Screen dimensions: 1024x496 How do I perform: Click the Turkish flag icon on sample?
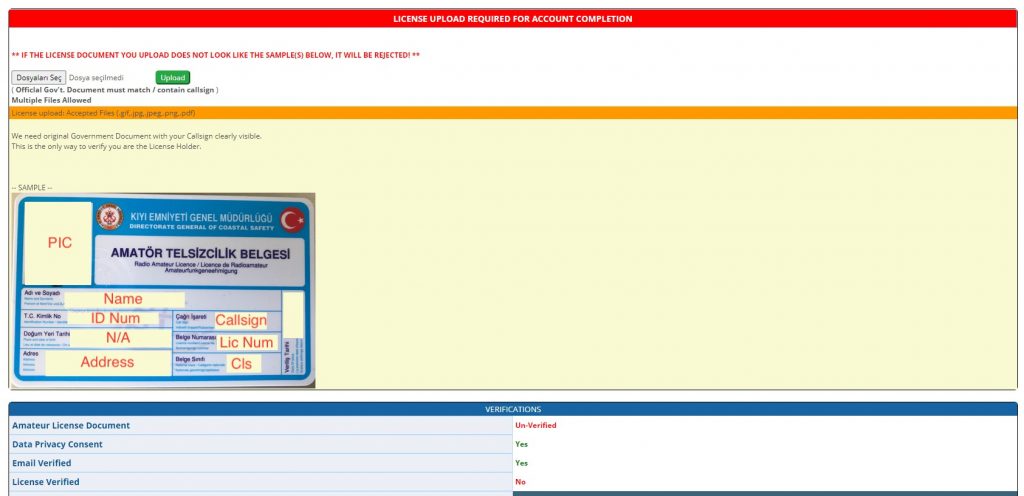[x=292, y=219]
